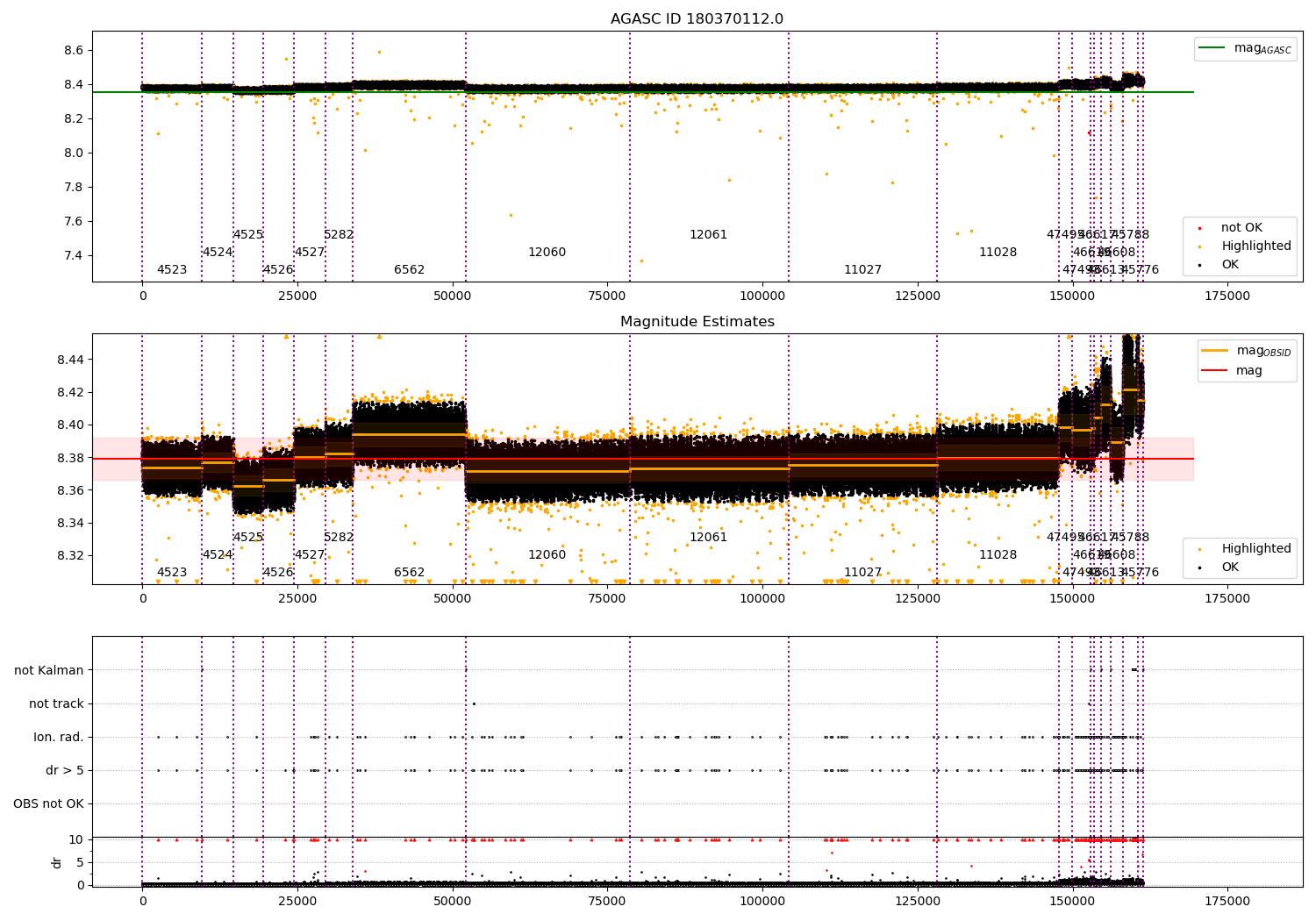Click the 100000 x-axis tick under the top plot
This screenshot has height=921, width=1316.
click(x=762, y=296)
